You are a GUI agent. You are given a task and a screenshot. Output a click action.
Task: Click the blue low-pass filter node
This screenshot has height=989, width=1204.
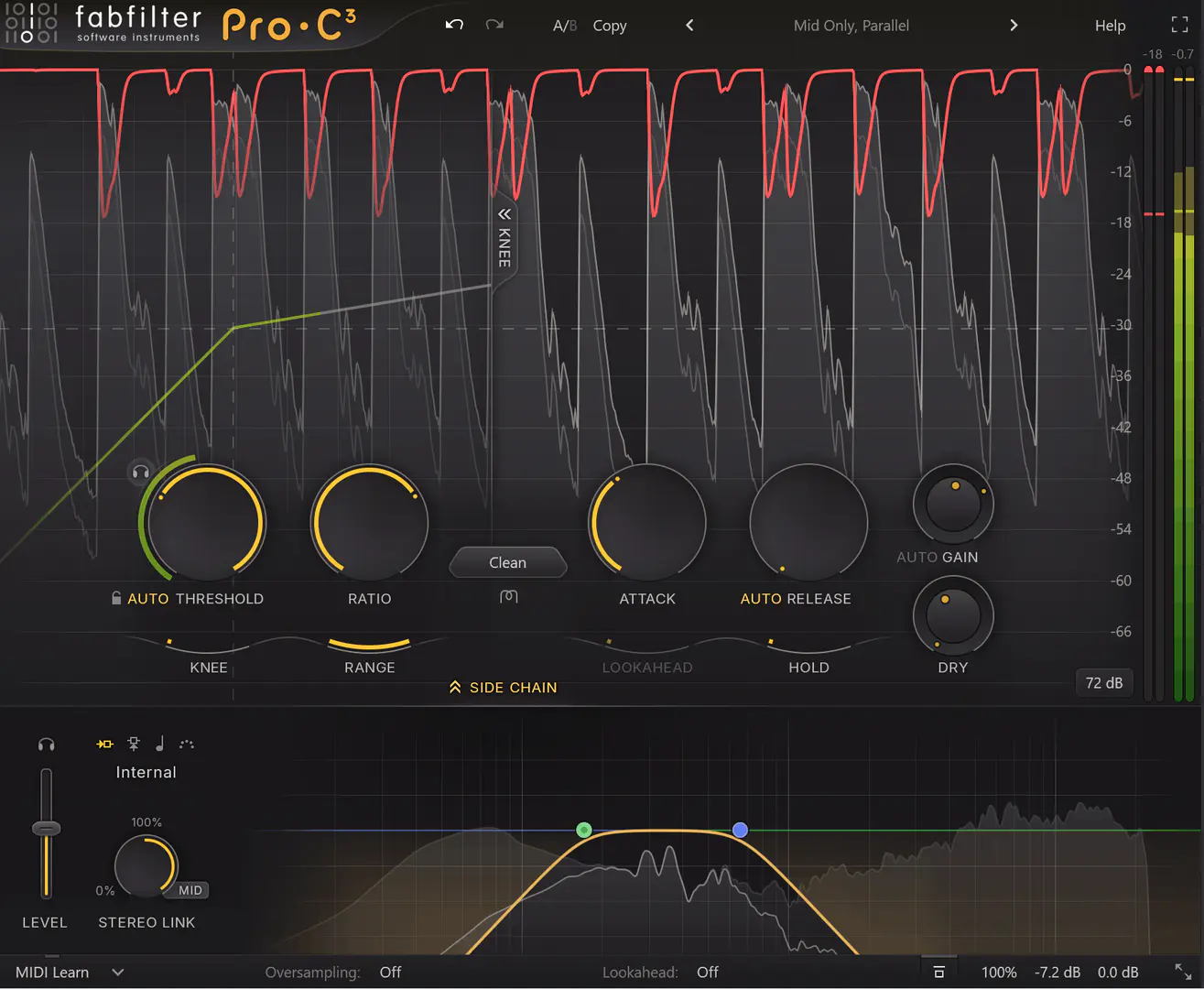coord(740,830)
